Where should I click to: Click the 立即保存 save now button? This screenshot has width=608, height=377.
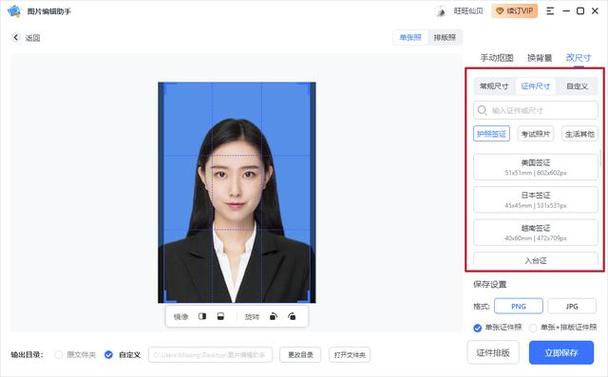click(561, 353)
